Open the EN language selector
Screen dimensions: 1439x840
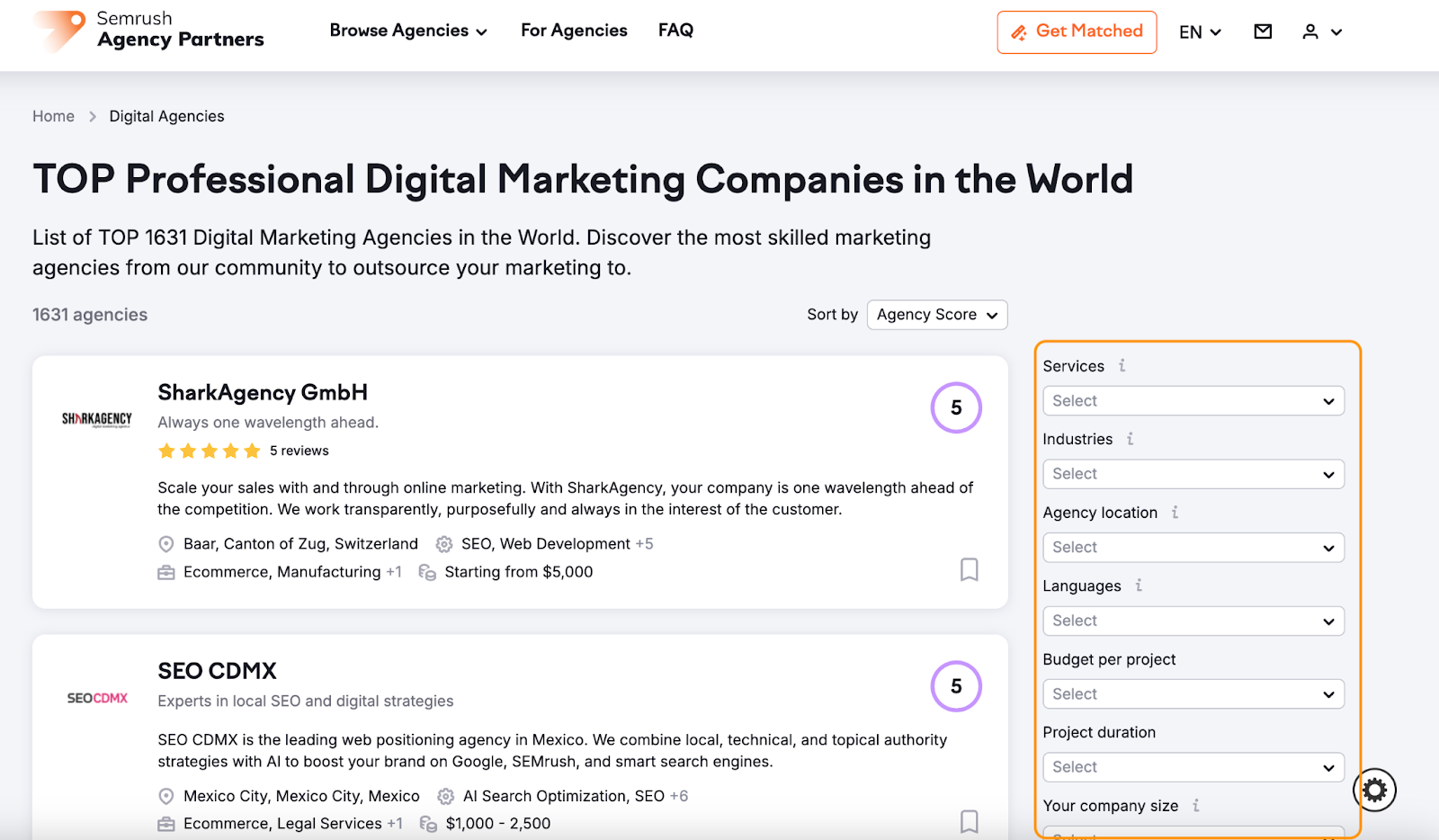coord(1199,31)
